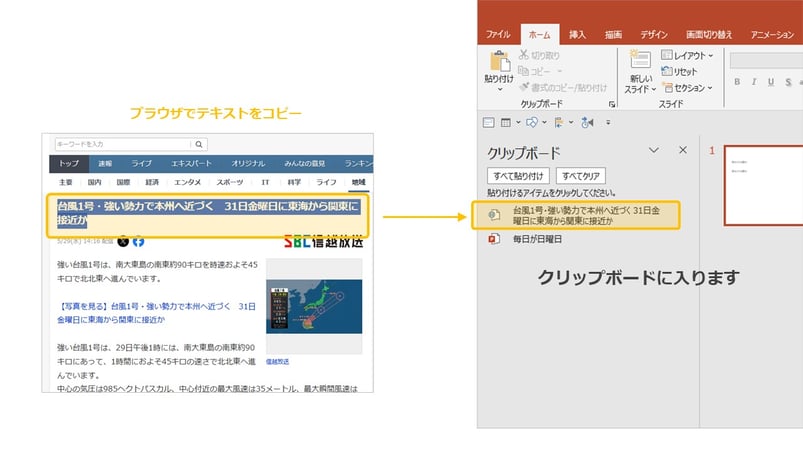Image resolution: width=803 pixels, height=451 pixels.
Task: Select the エンタメ category in the browser
Action: pyautogui.click(x=187, y=182)
